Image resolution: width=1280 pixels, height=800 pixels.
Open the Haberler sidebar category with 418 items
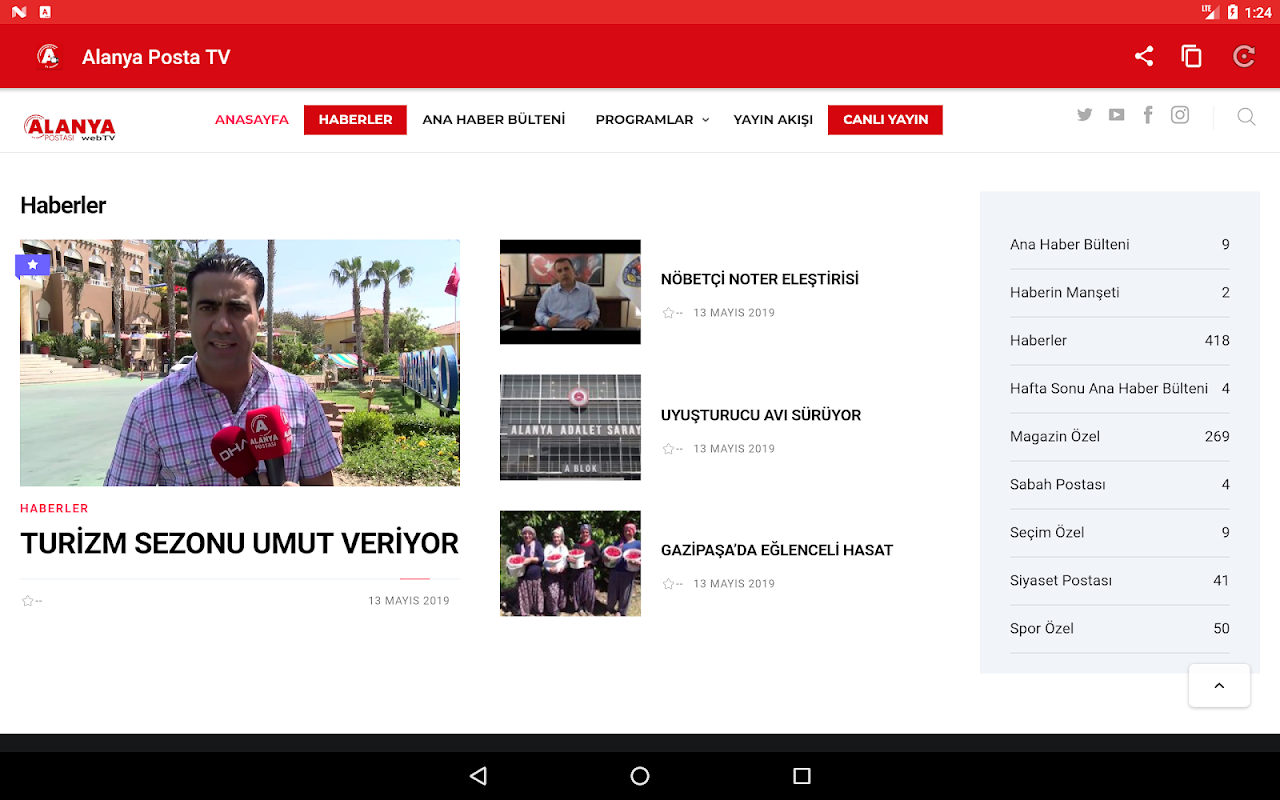(1120, 341)
